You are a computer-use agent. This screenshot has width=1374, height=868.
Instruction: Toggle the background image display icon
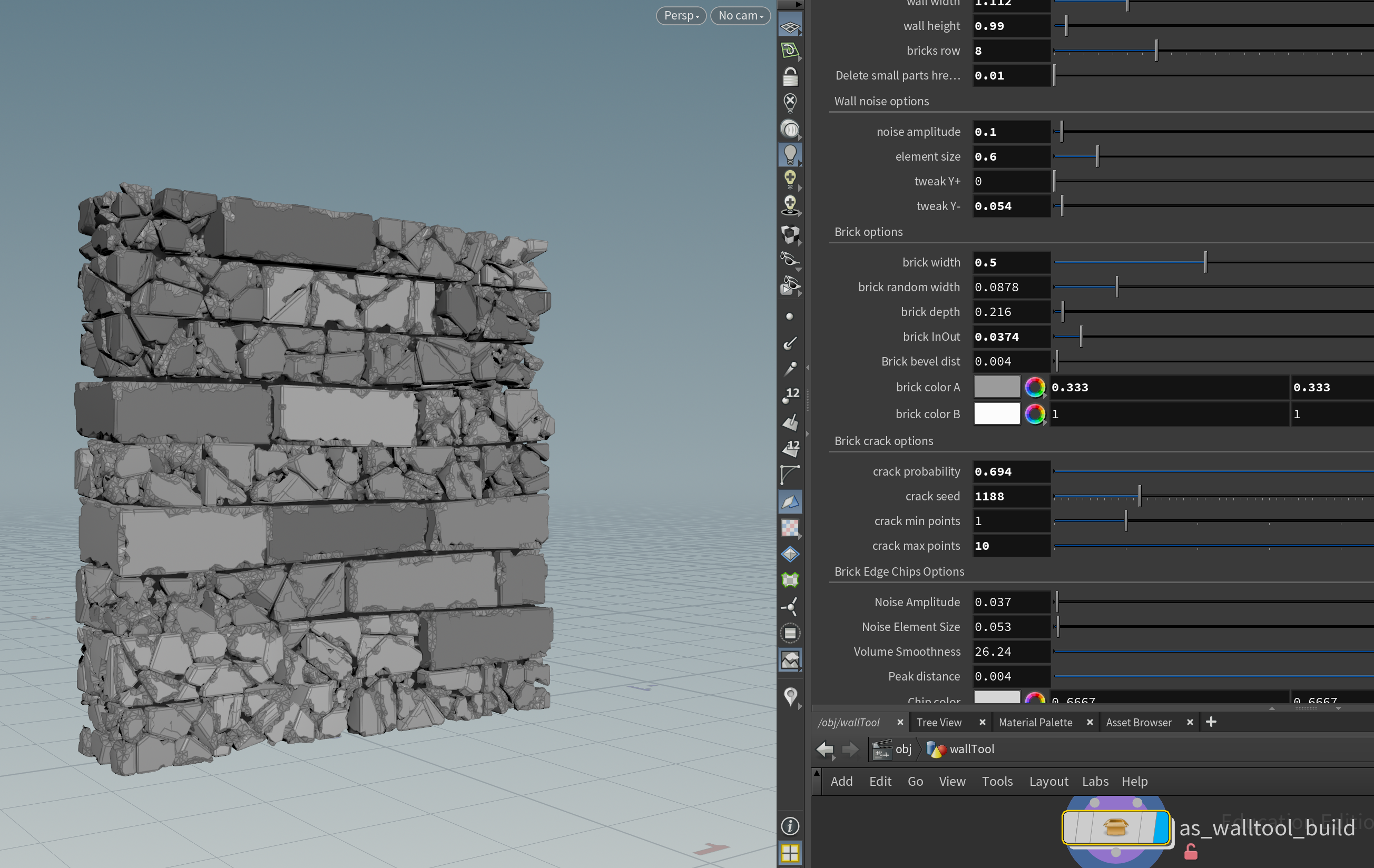pyautogui.click(x=790, y=660)
